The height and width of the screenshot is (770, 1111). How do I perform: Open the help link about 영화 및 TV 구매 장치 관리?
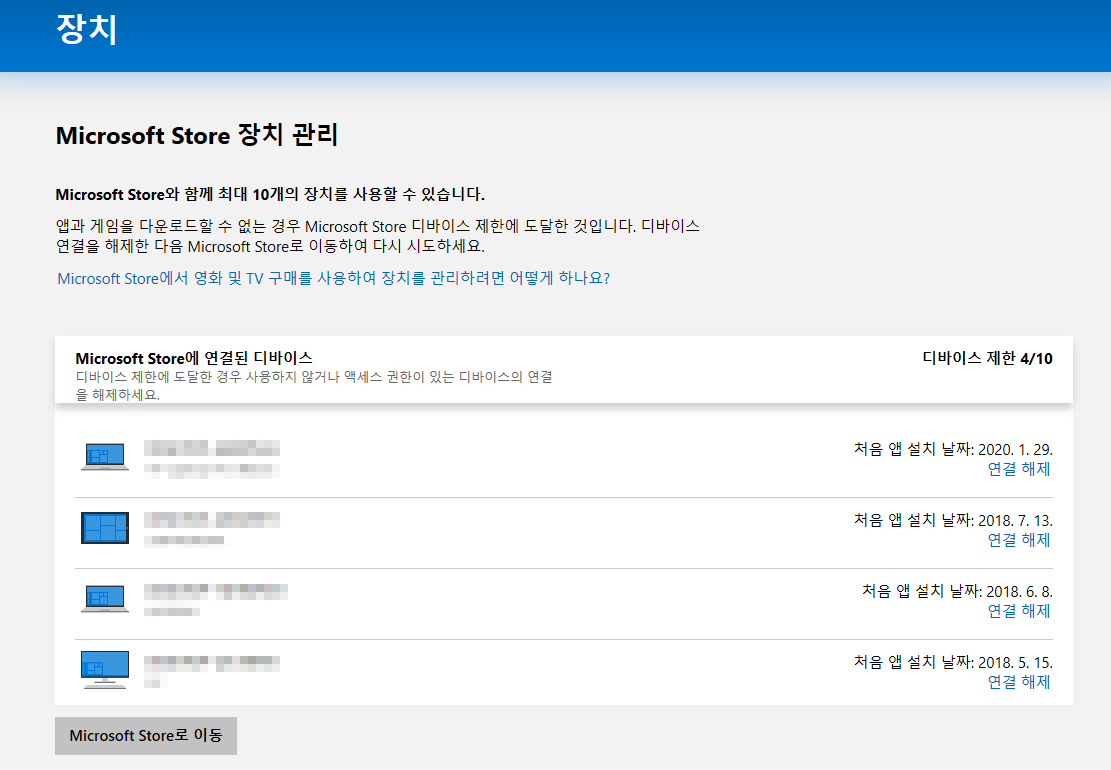pyautogui.click(x=333, y=278)
